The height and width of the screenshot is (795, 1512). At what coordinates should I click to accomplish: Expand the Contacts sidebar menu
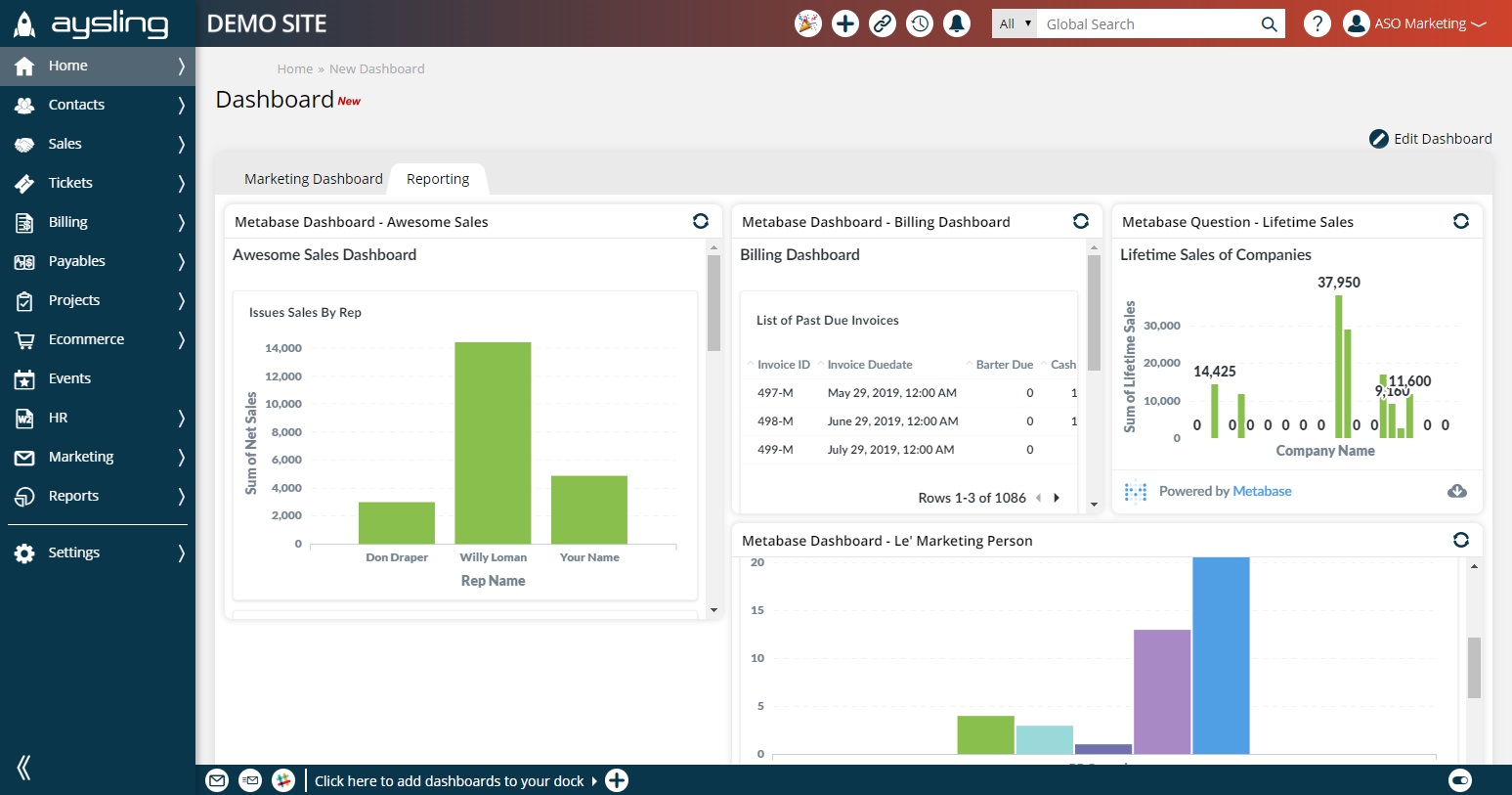pos(98,105)
